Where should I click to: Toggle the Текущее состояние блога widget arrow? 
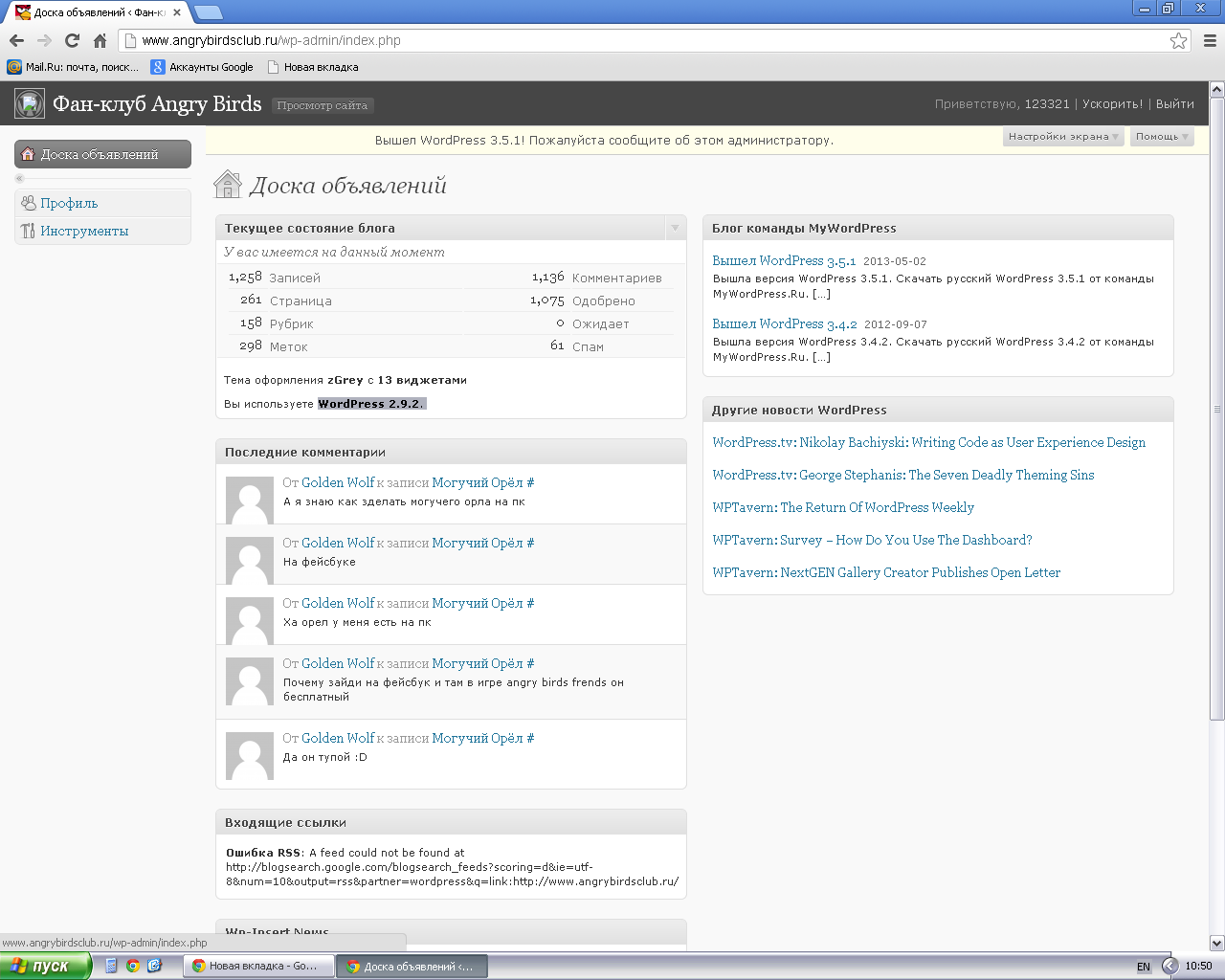[x=675, y=228]
